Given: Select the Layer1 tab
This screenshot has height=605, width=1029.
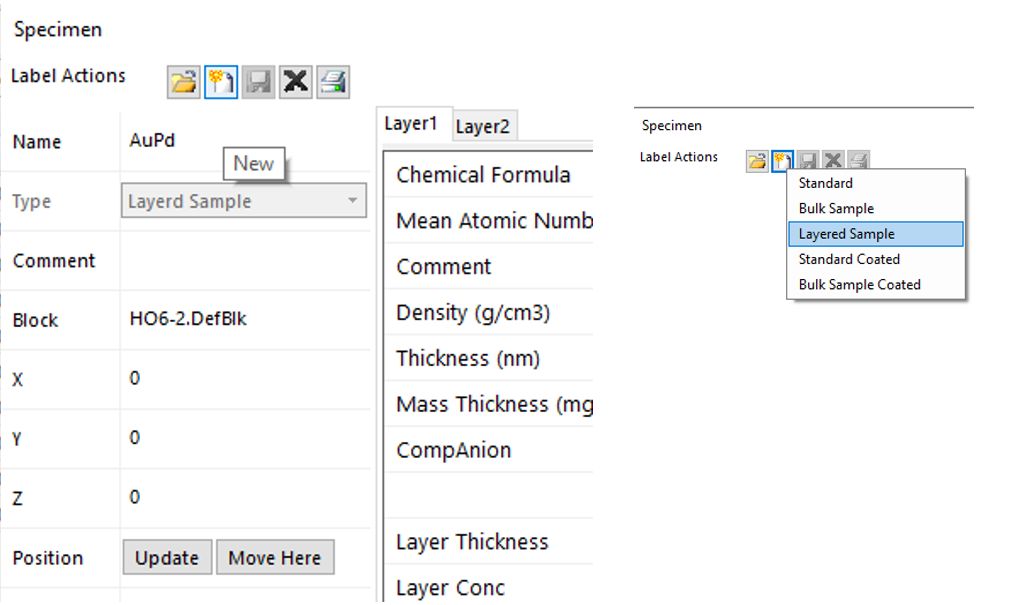Looking at the screenshot, I should pos(412,124).
